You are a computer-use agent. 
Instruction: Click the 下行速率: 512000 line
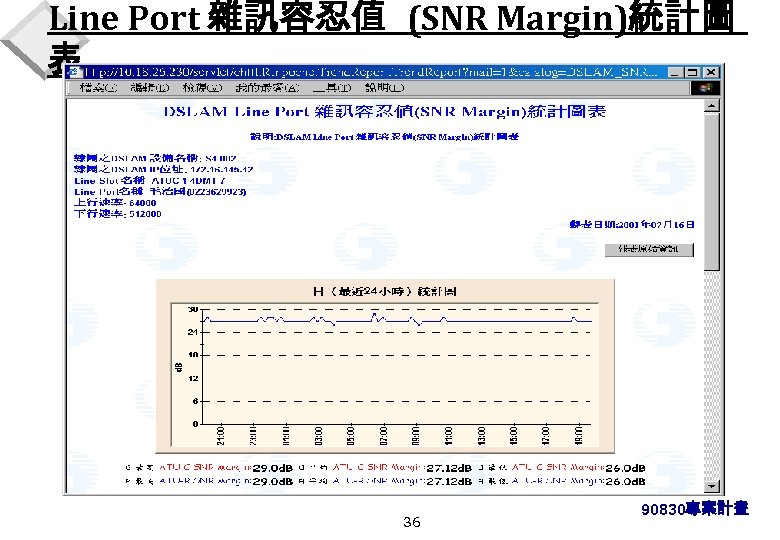click(117, 214)
